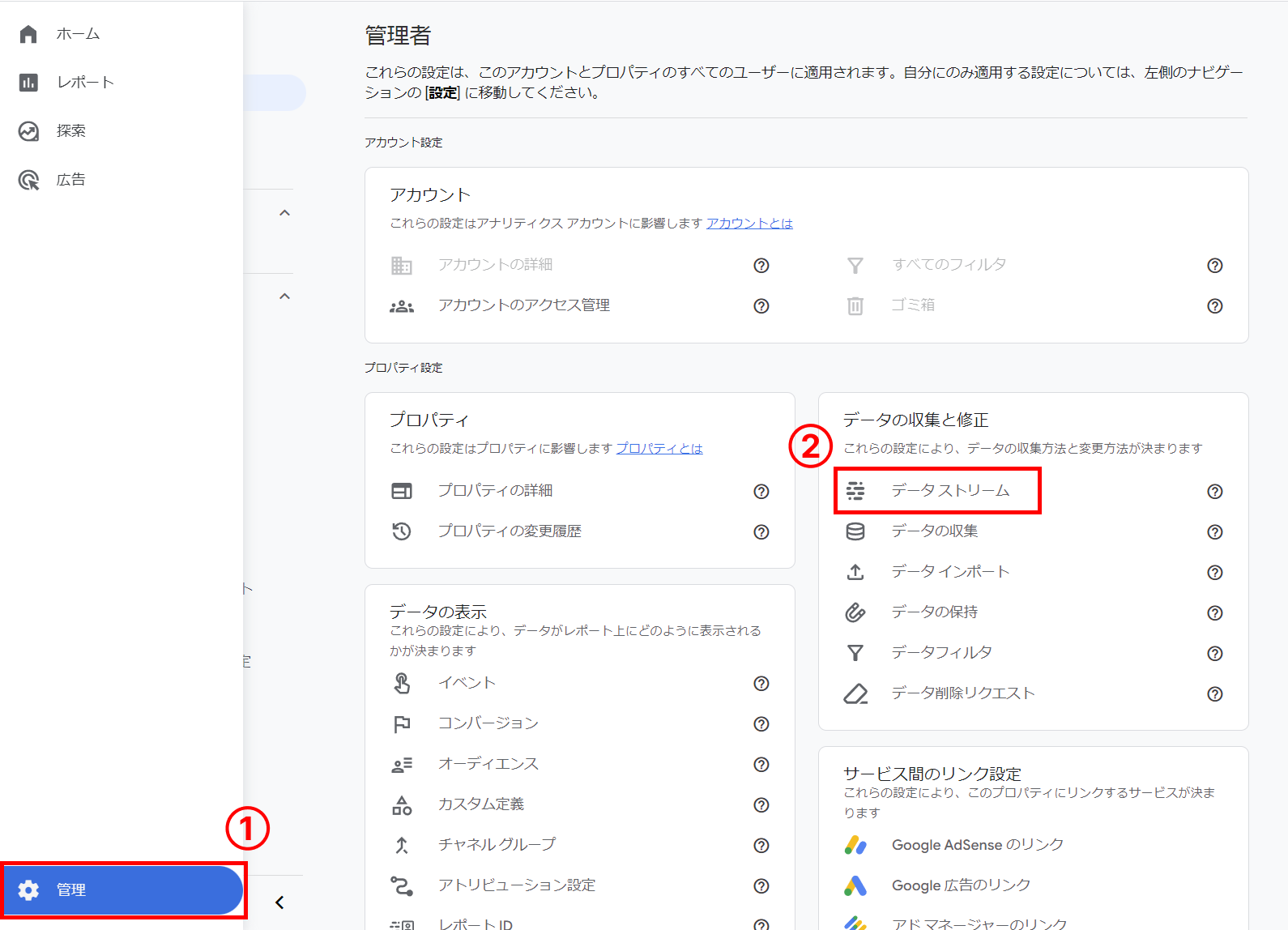Collapse the sidebar with the left arrow
Viewport: 1288px width, 930px height.
pyautogui.click(x=279, y=902)
